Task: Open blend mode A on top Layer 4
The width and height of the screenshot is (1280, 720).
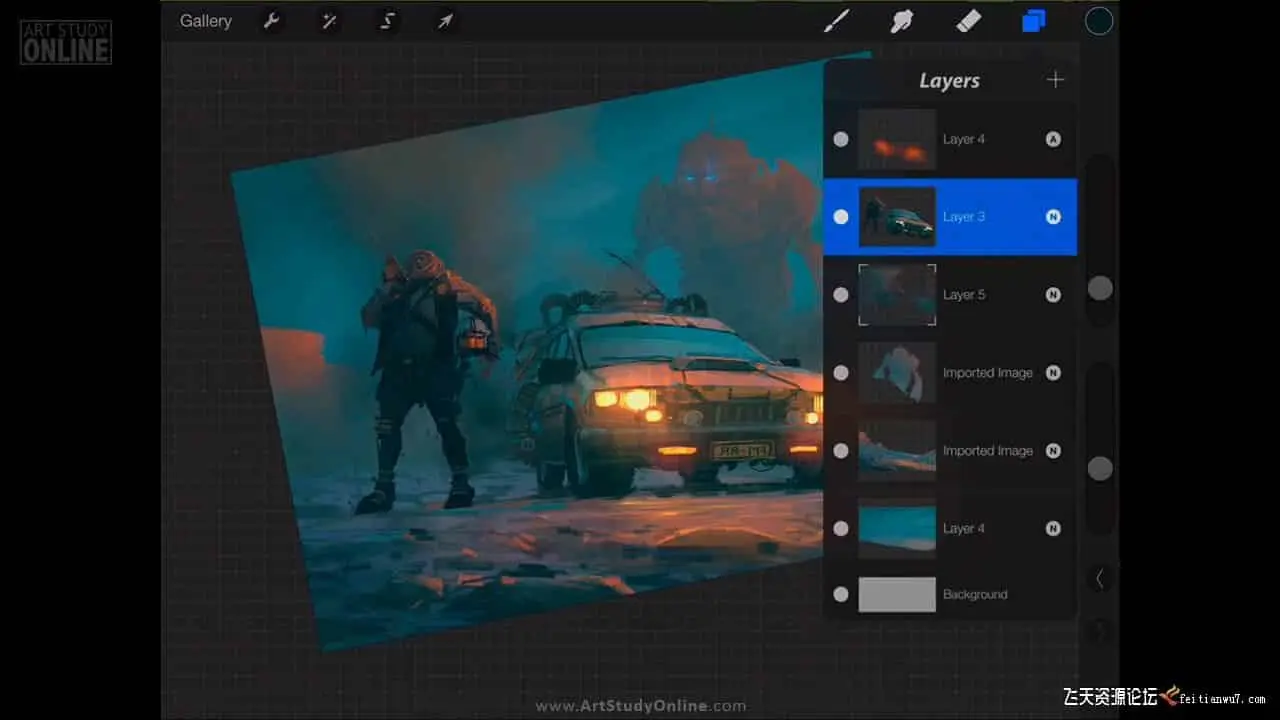Action: tap(1053, 139)
